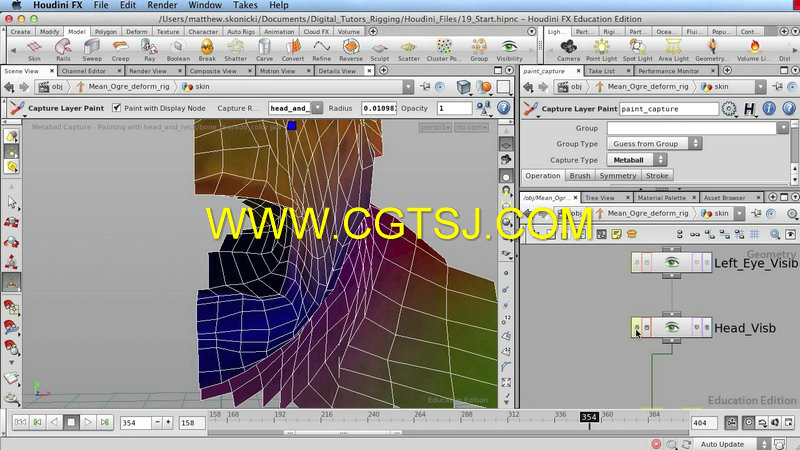This screenshot has width=800, height=450.
Task: Select the Group shelf tool
Action: [479, 50]
